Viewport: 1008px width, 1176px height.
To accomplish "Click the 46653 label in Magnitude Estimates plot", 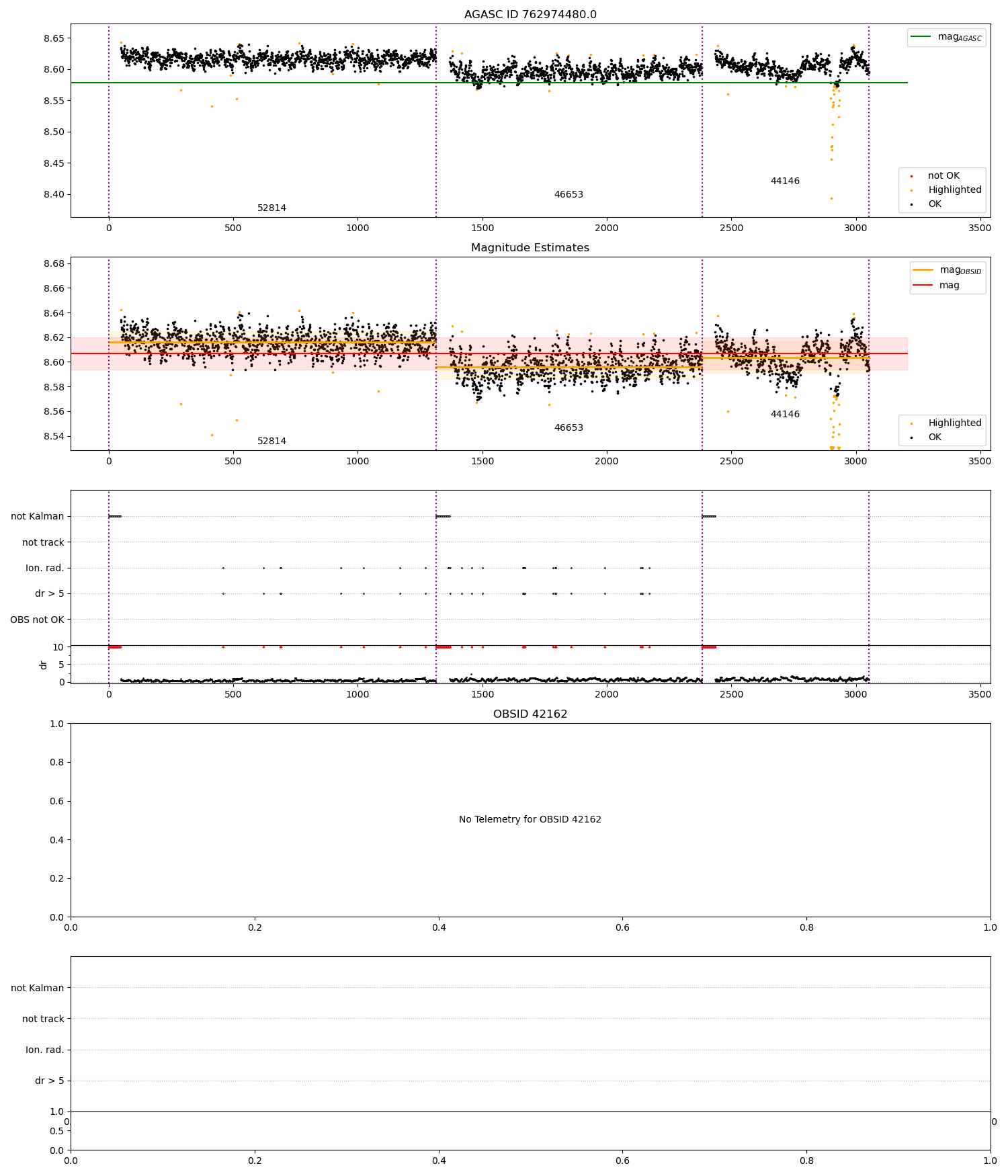I will coord(569,428).
